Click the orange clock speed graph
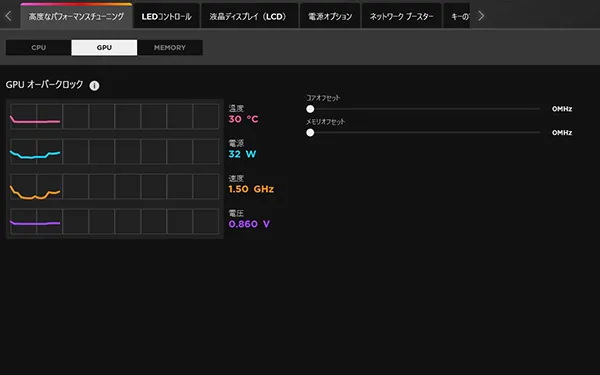The image size is (600, 375). 114,186
